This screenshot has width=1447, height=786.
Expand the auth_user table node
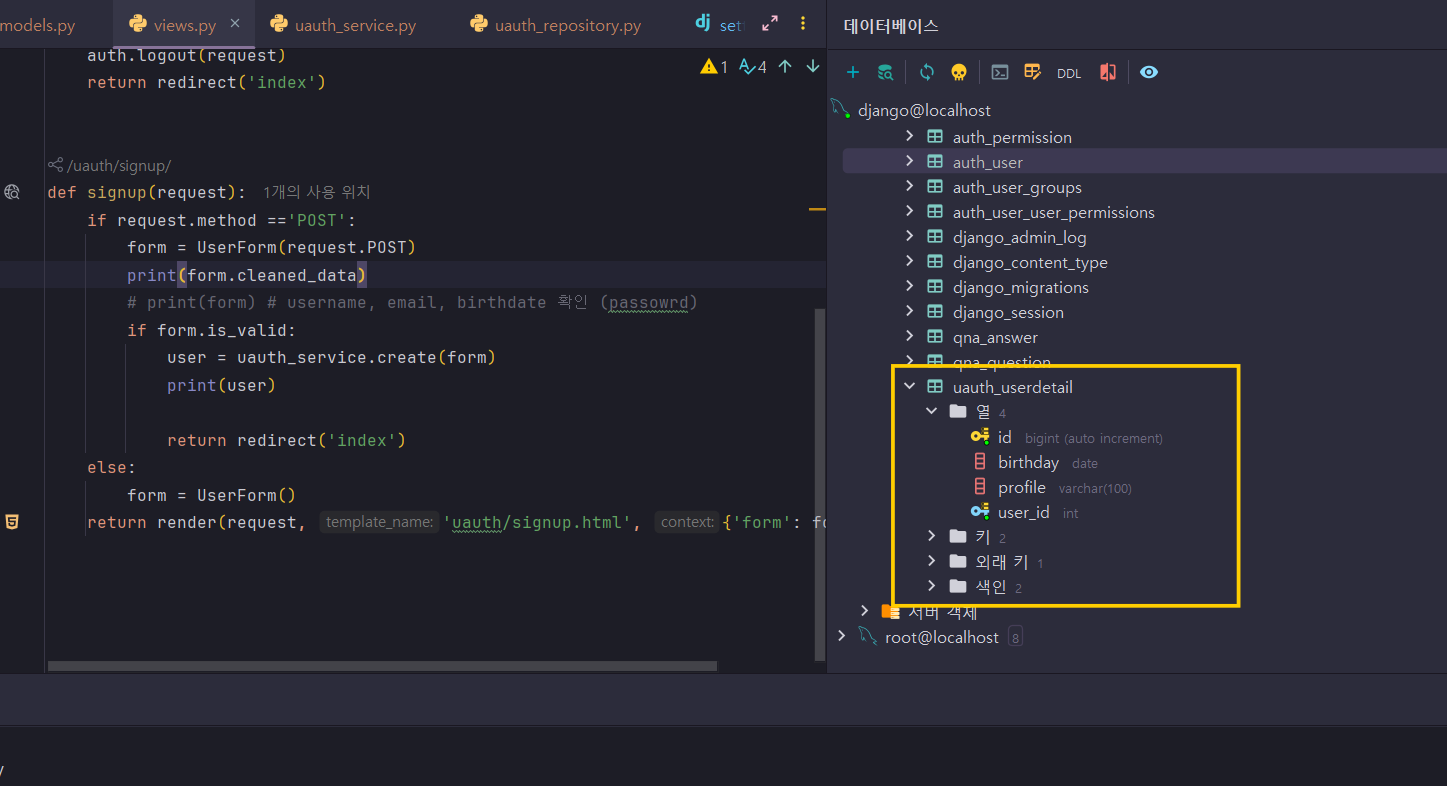pyautogui.click(x=909, y=161)
